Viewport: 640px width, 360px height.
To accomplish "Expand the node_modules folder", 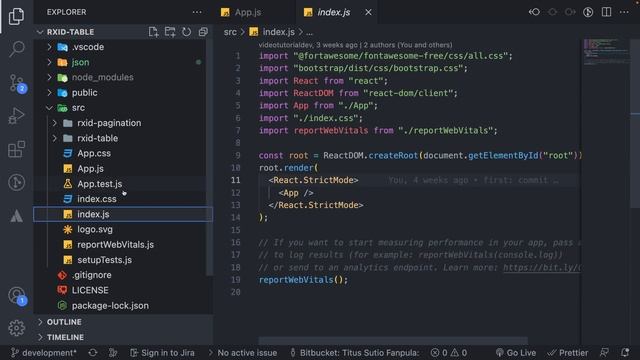I will point(50,77).
